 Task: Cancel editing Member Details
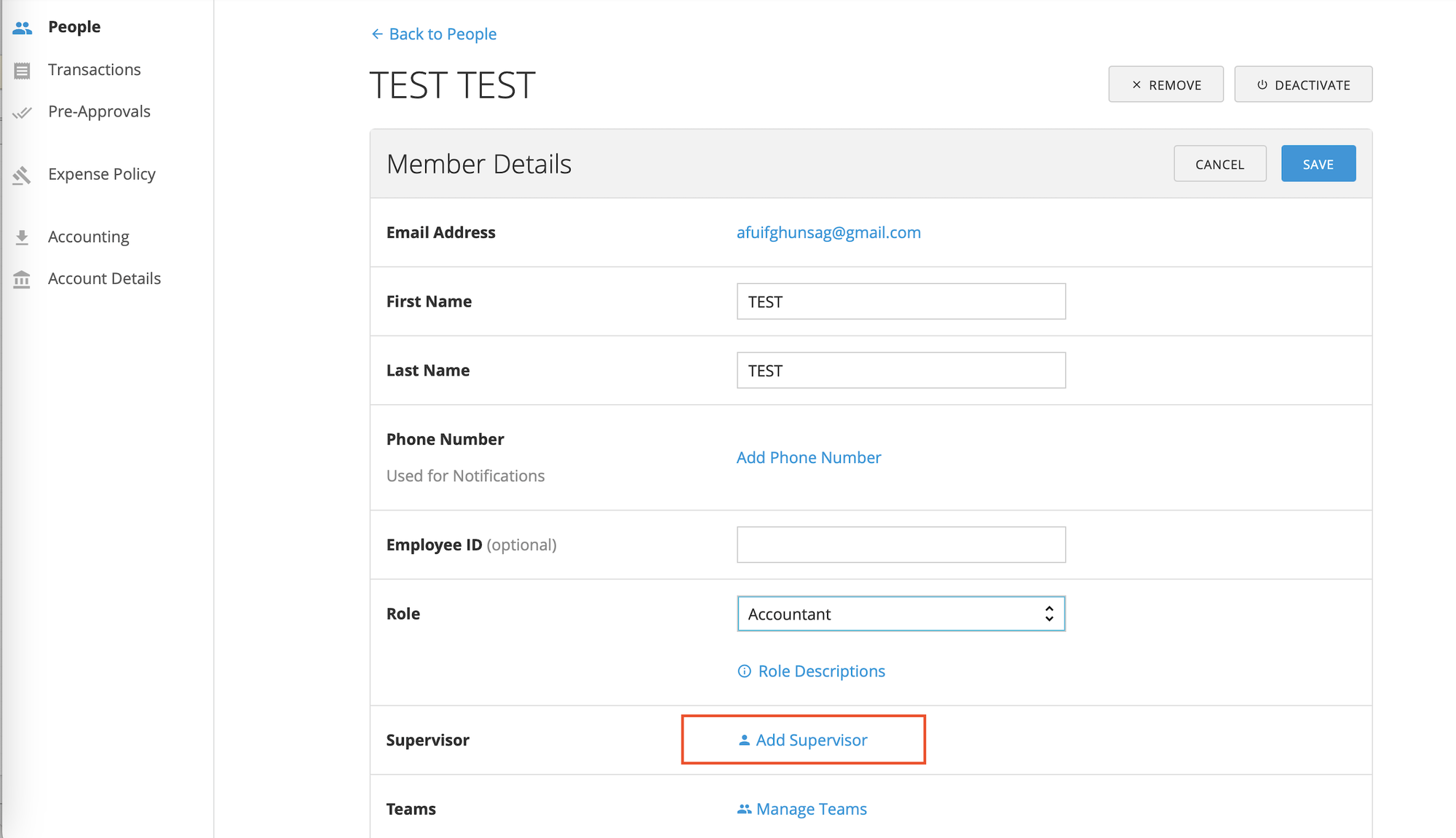point(1219,163)
